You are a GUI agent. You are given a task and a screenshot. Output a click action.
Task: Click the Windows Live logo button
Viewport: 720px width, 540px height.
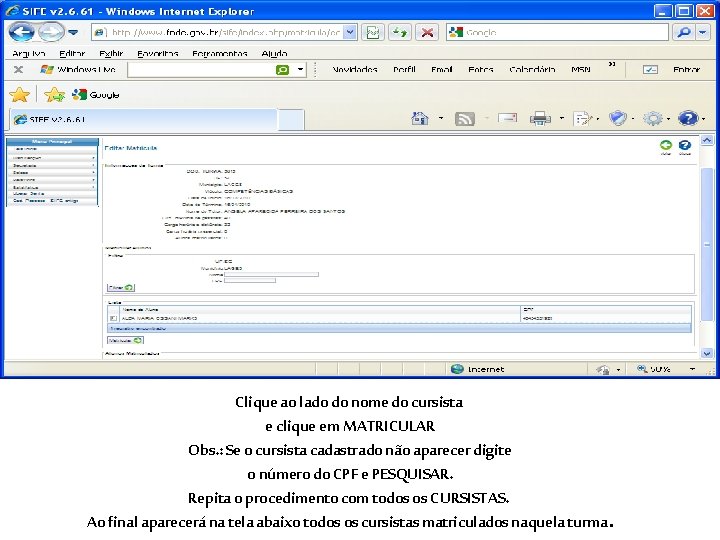[78, 69]
